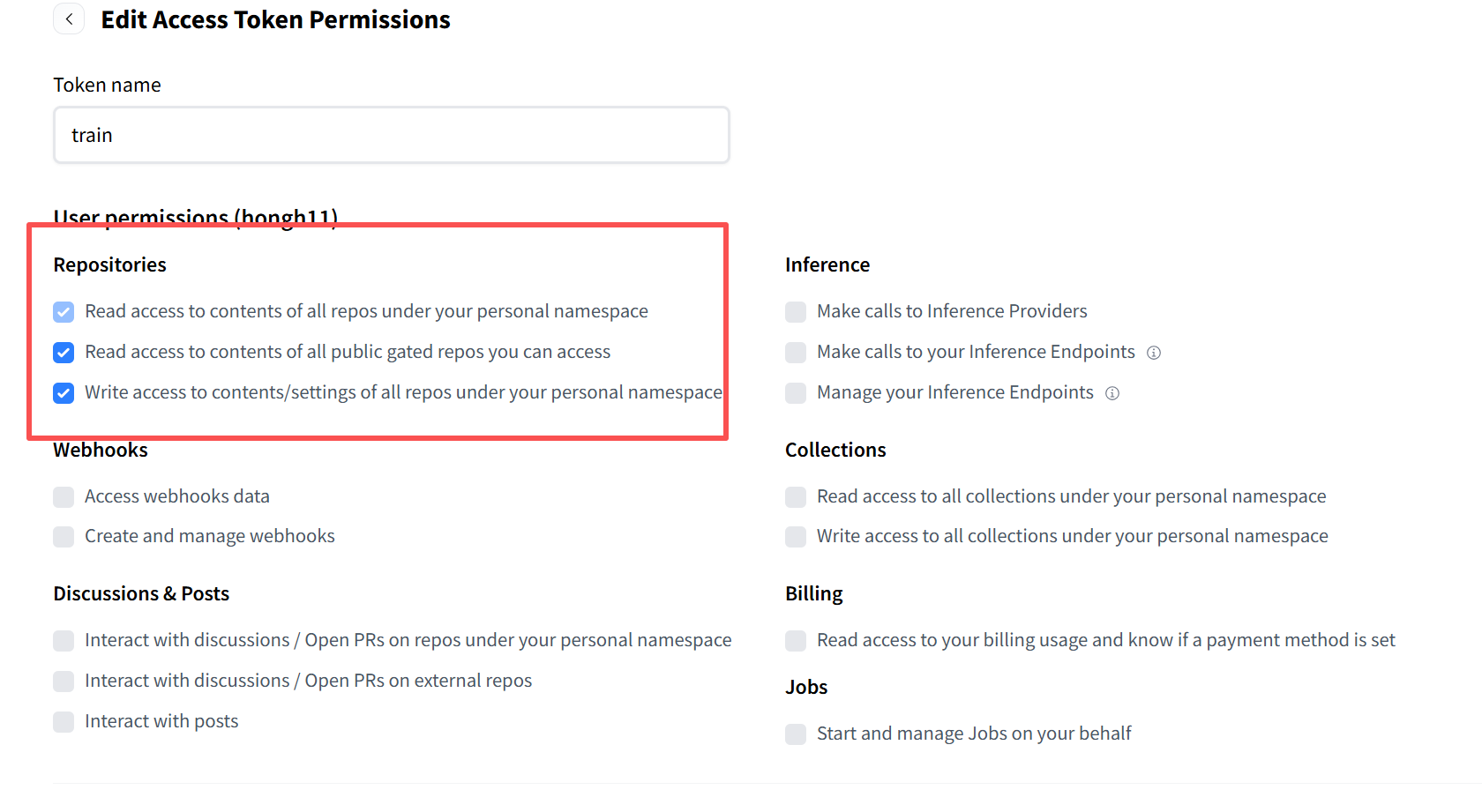Uncheck read access to public gated repos
Viewport: 1482px width, 812px height.
pos(64,353)
